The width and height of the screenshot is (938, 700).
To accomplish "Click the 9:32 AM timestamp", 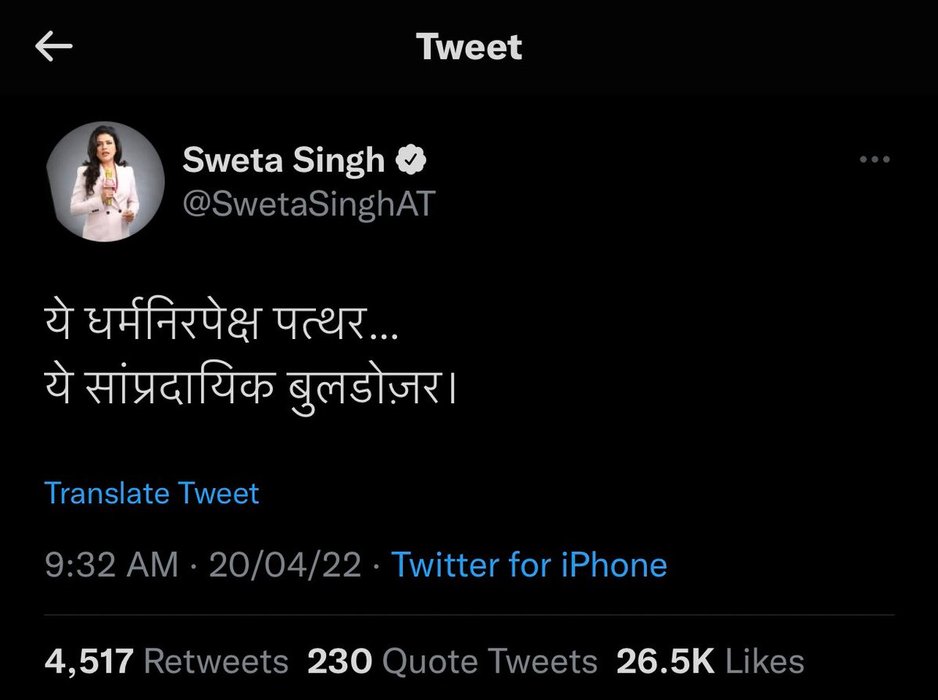I will tap(111, 565).
